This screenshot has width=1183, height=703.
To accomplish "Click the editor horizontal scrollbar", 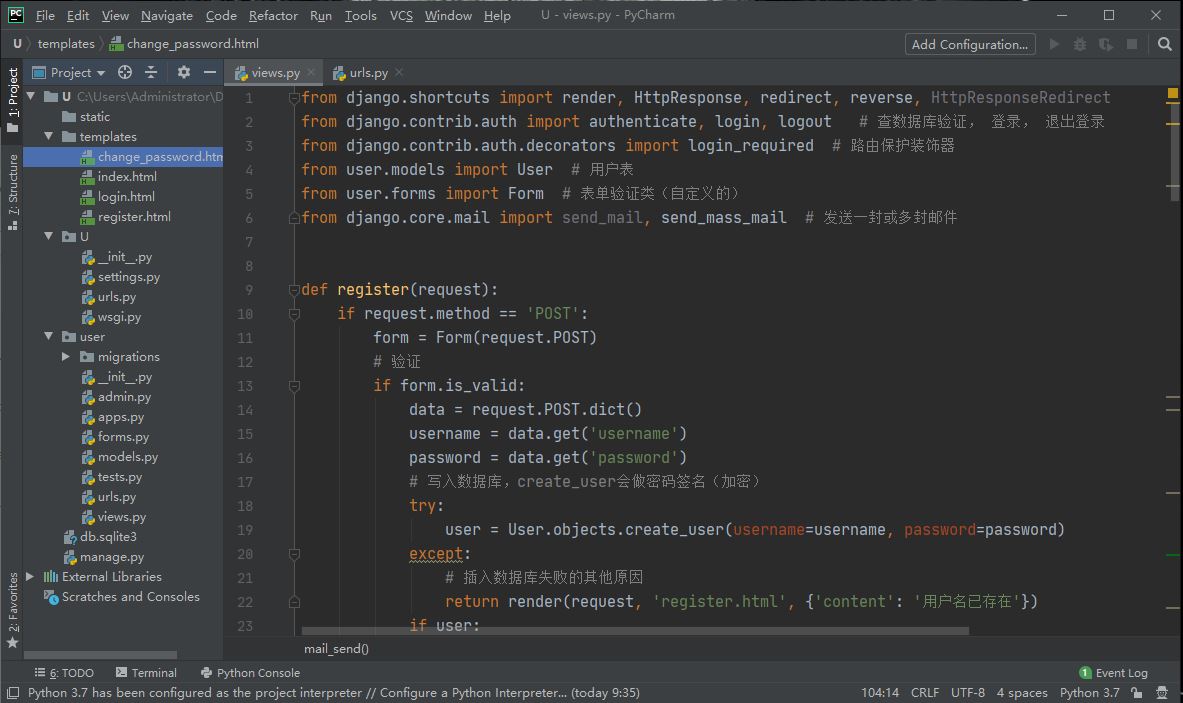I will pos(635,631).
